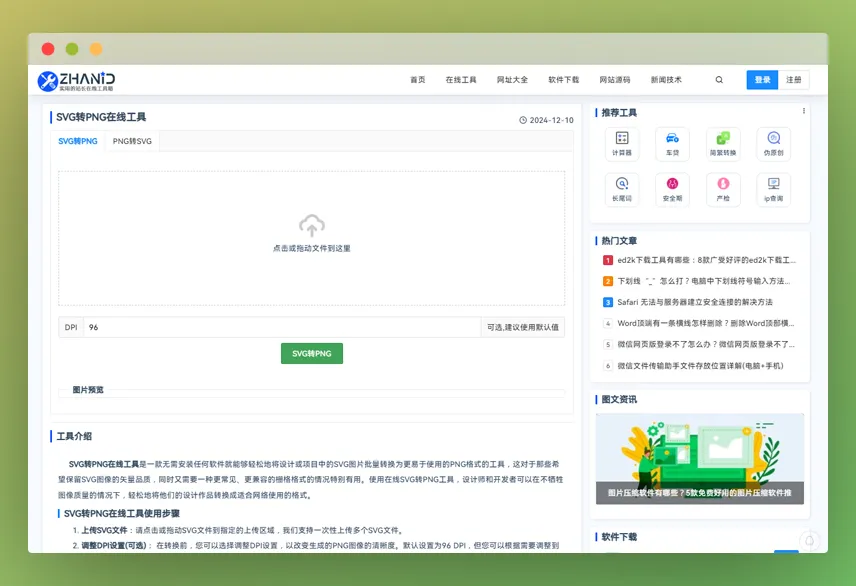This screenshot has width=856, height=586.
Task: Click the cloud upload icon in the drop zone
Action: pos(311,227)
